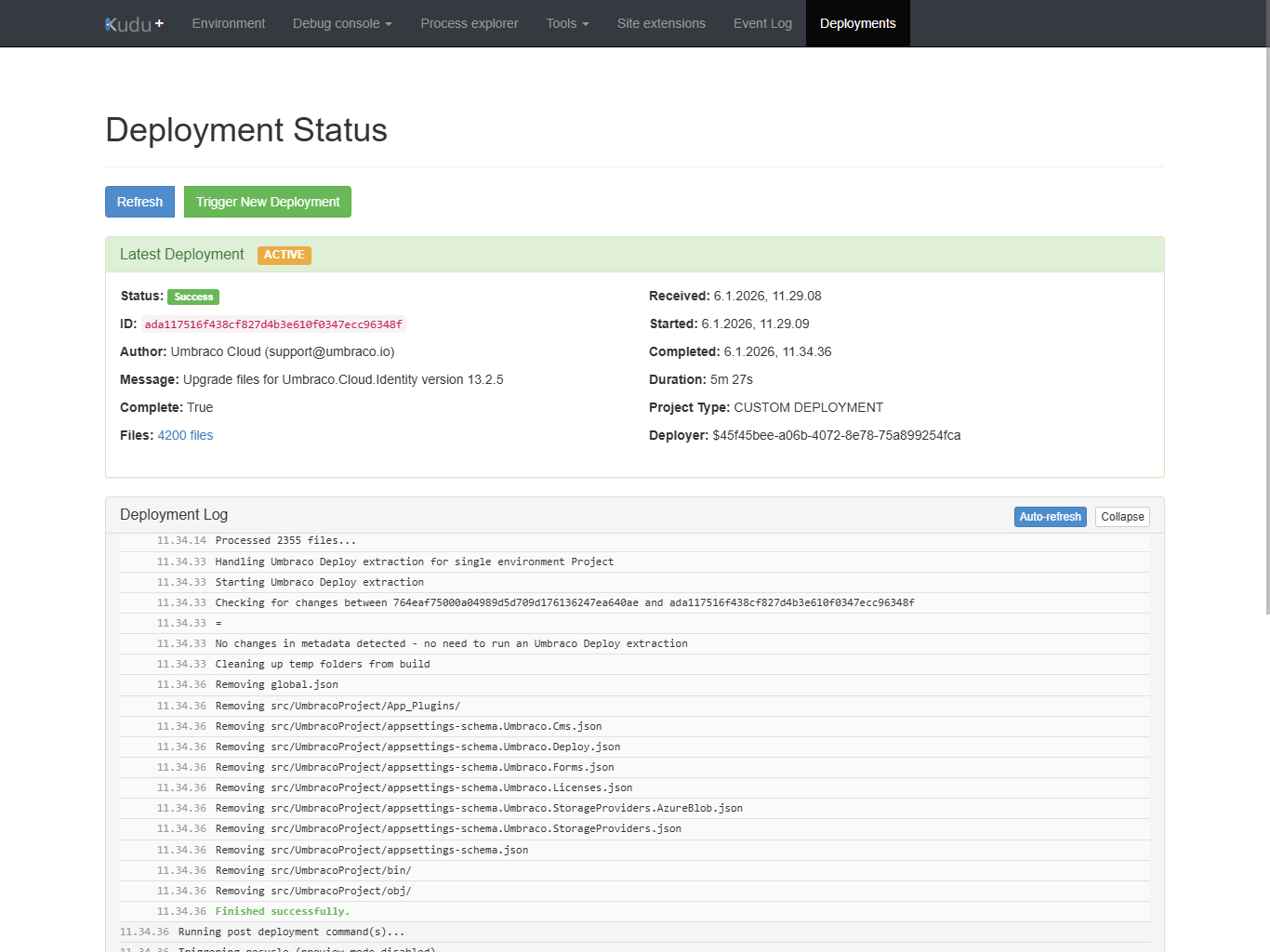Open the Environment page

(x=229, y=23)
